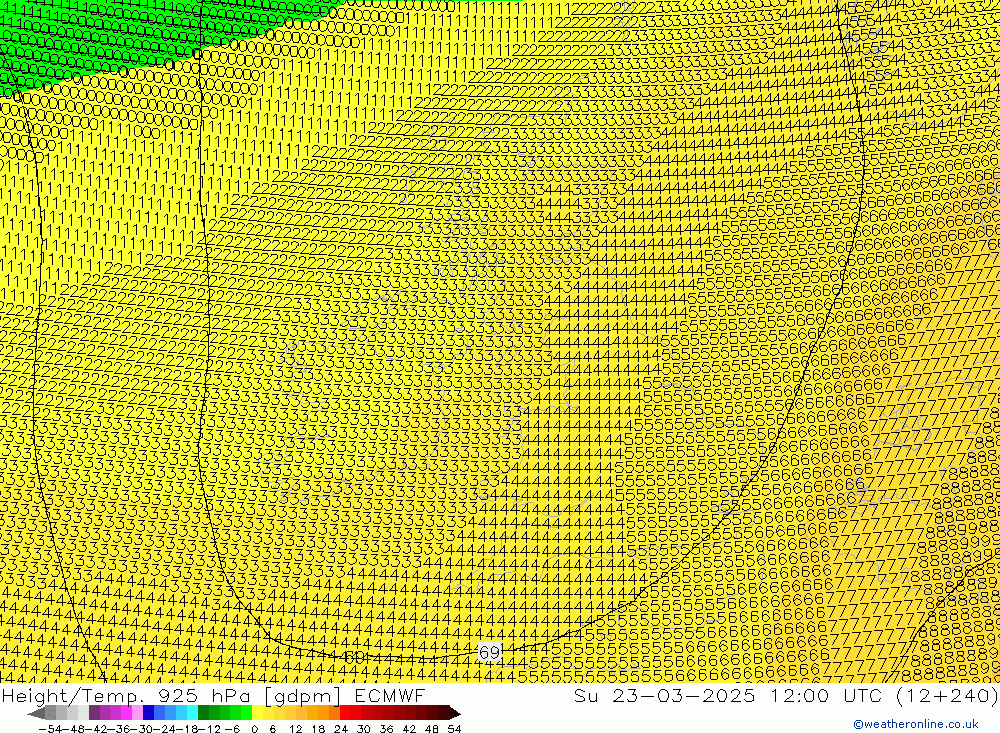The width and height of the screenshot is (1000, 733).
Task: Click the magenta swatch above the -36 label
Action: coord(126,713)
